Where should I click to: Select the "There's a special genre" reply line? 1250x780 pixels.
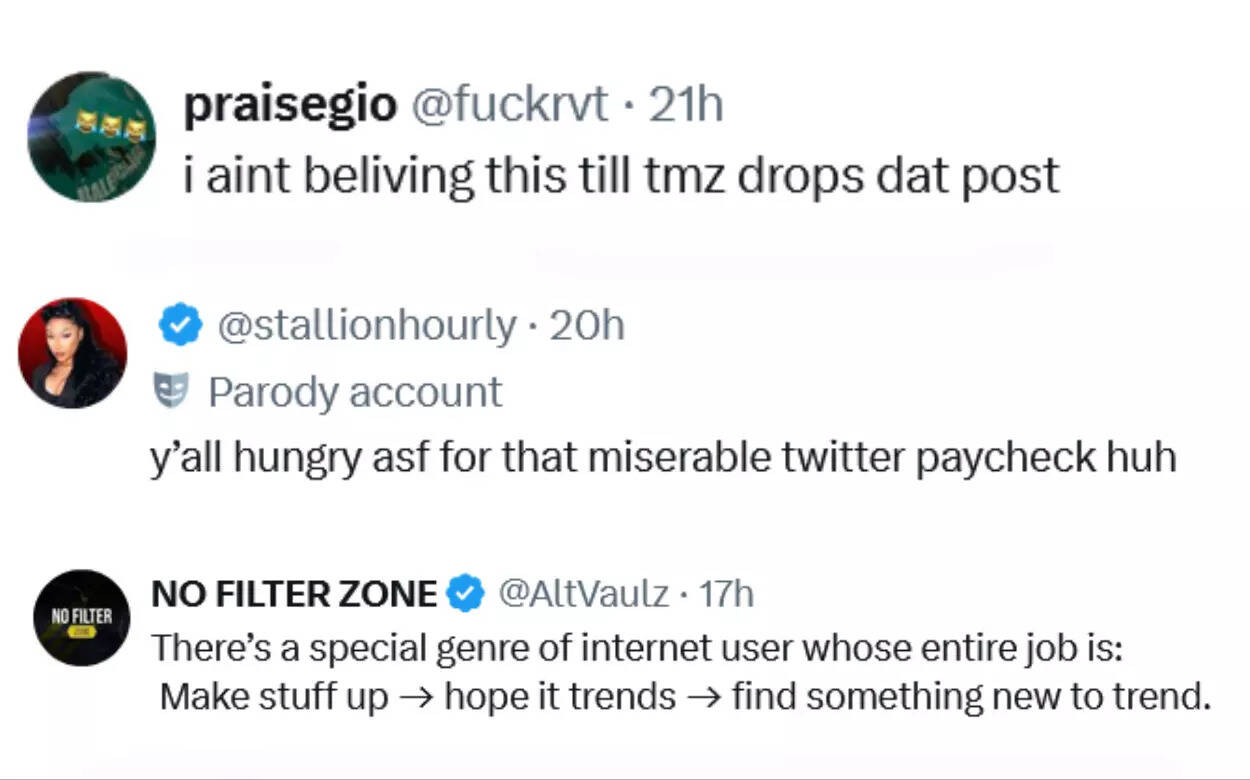click(638, 648)
